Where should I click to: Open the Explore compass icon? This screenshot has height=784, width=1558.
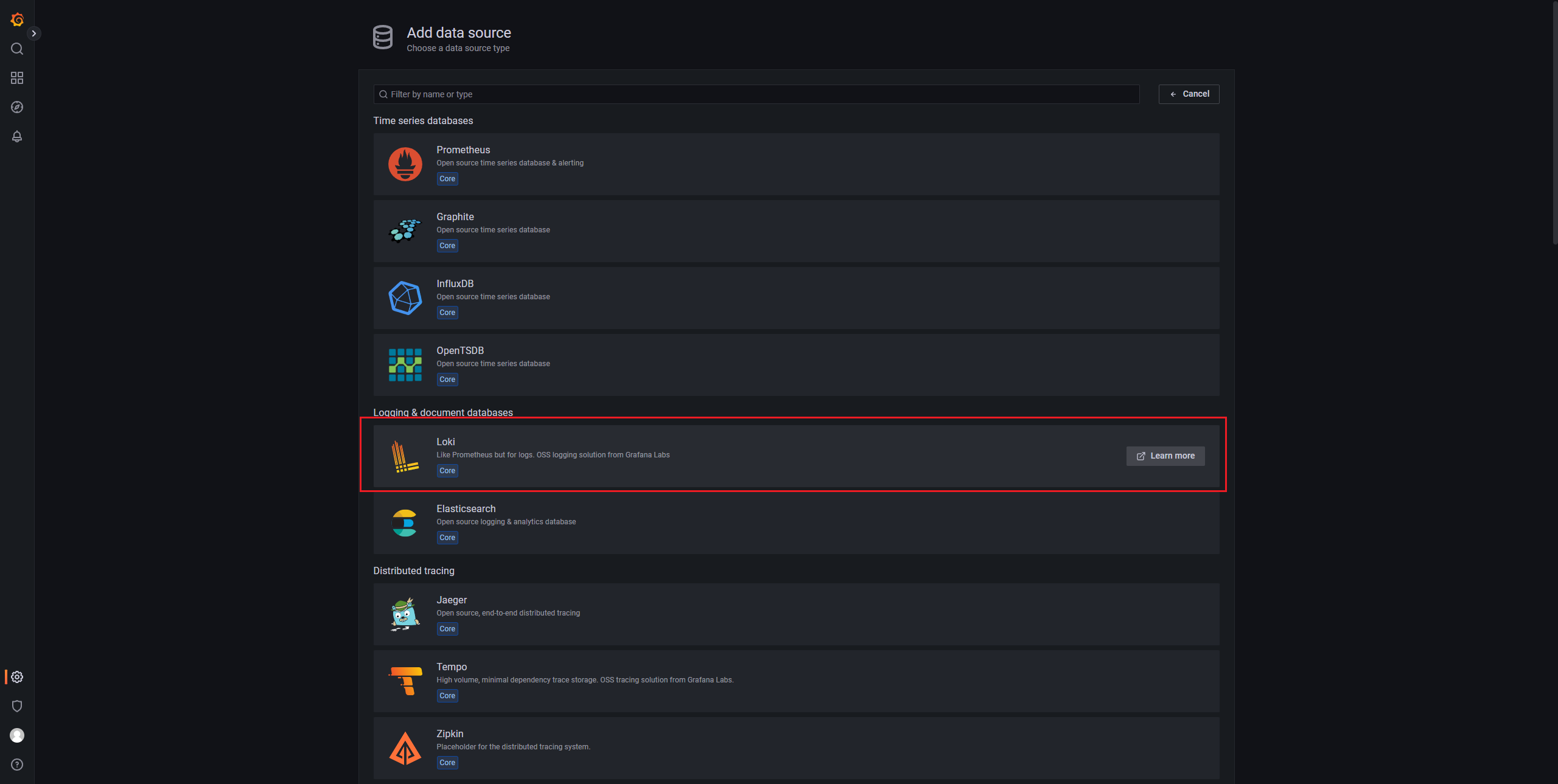click(17, 107)
